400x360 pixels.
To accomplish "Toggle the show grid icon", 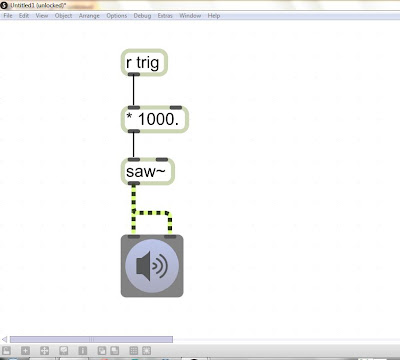I will click(134, 351).
